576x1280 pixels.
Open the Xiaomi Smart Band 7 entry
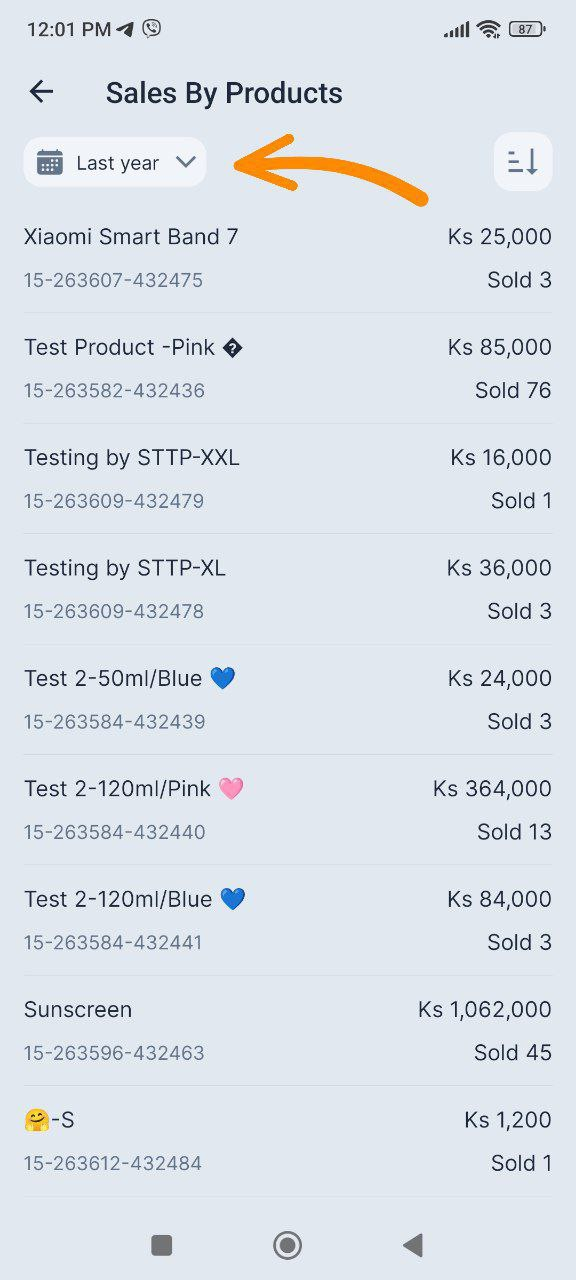pos(288,258)
